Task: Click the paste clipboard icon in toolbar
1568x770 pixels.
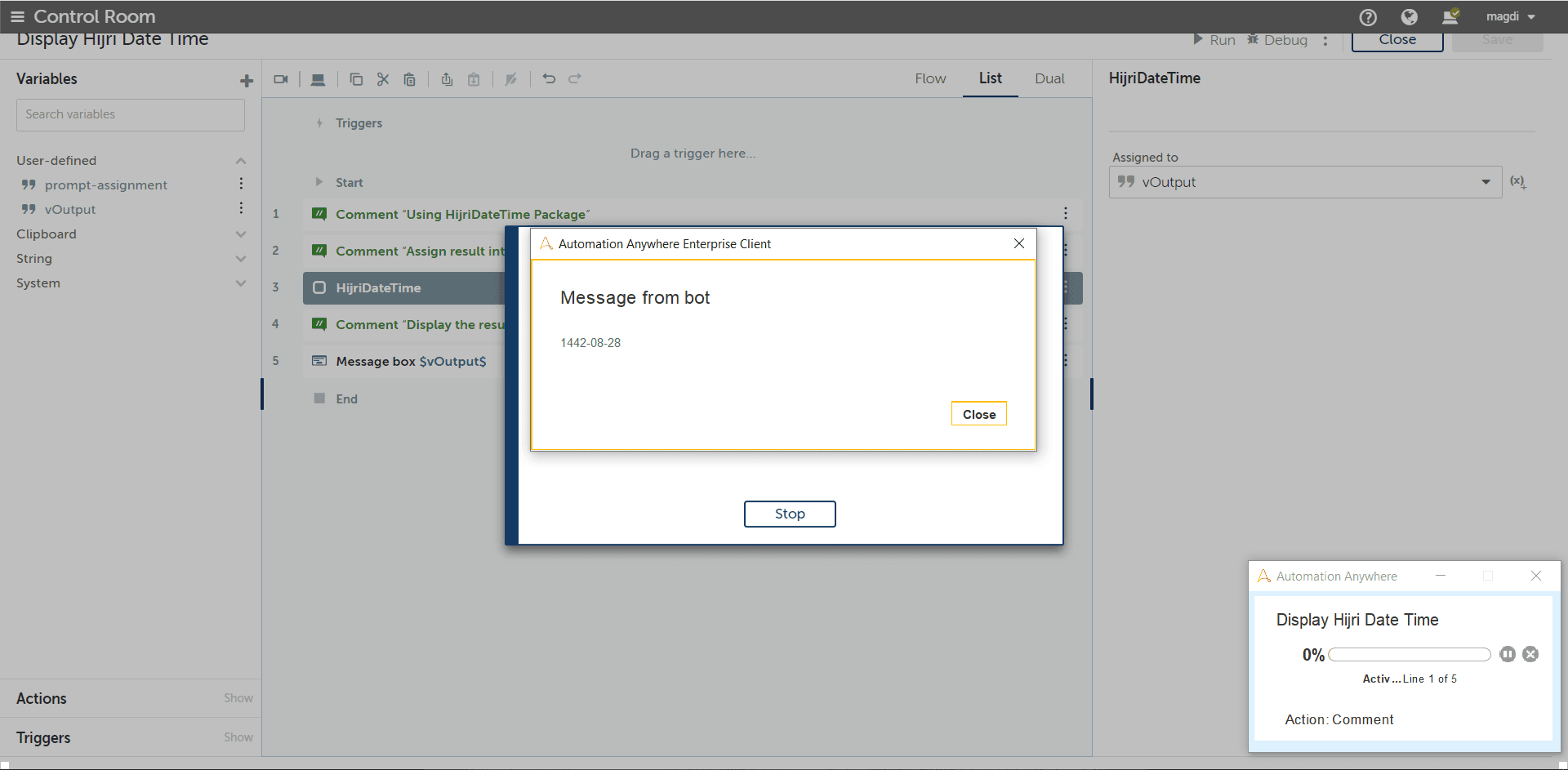Action: point(410,79)
